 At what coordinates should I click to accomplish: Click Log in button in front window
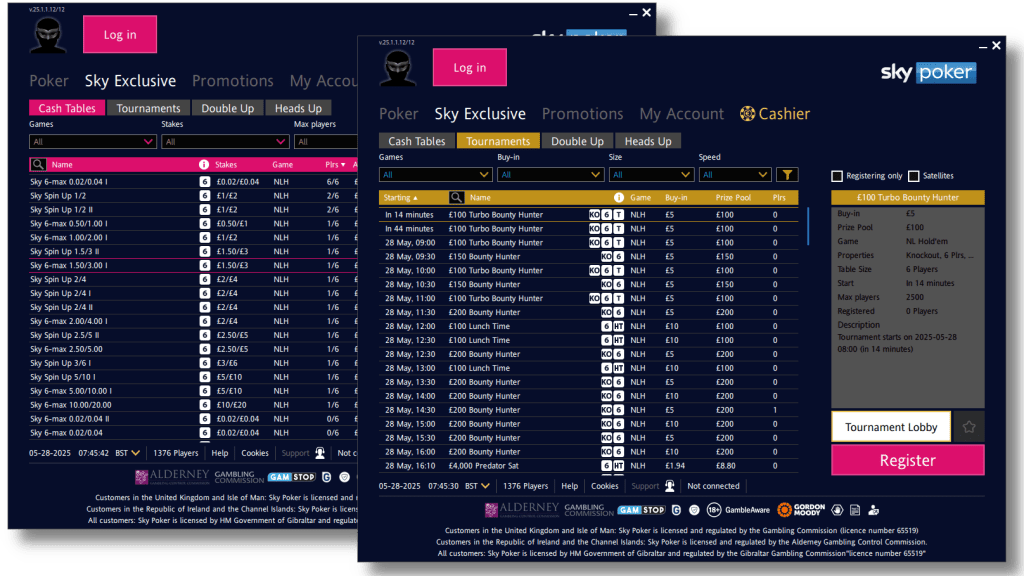[470, 67]
